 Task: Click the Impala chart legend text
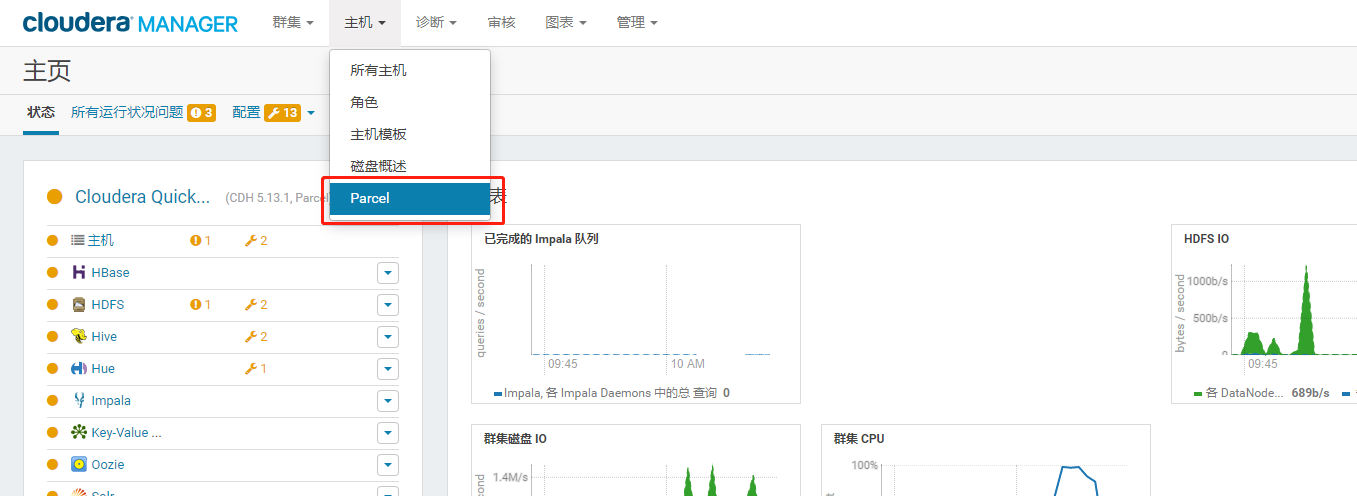[x=611, y=393]
